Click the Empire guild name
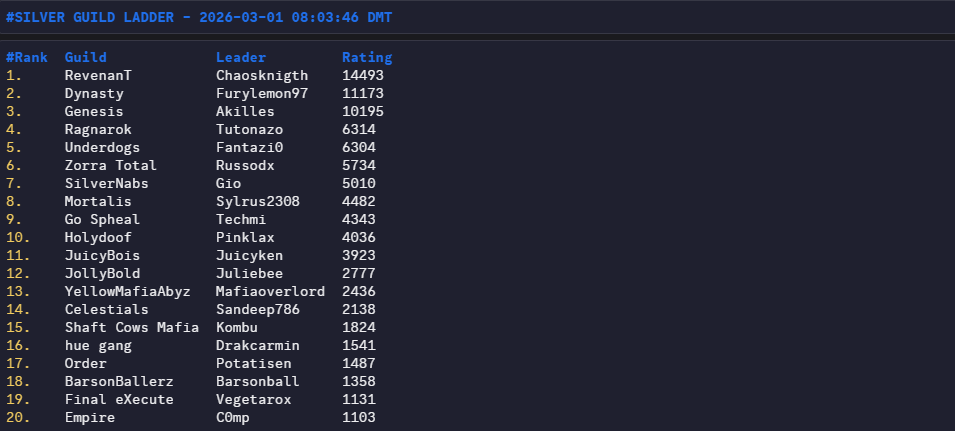The height and width of the screenshot is (431, 955). (x=90, y=417)
